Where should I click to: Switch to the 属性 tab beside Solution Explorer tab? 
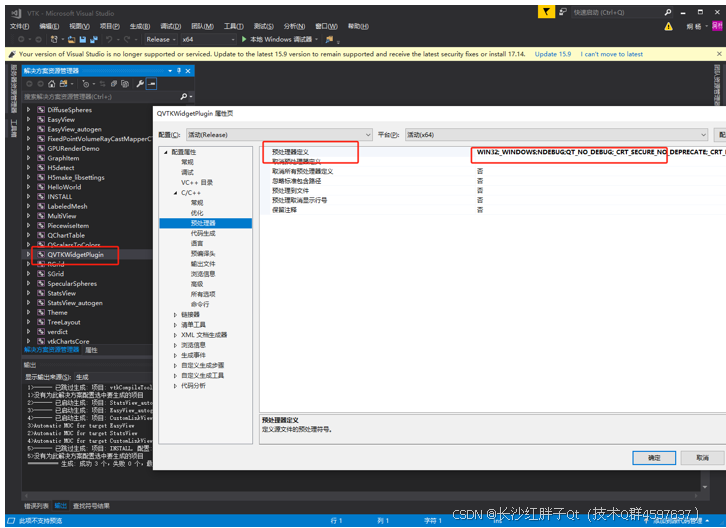tap(91, 350)
